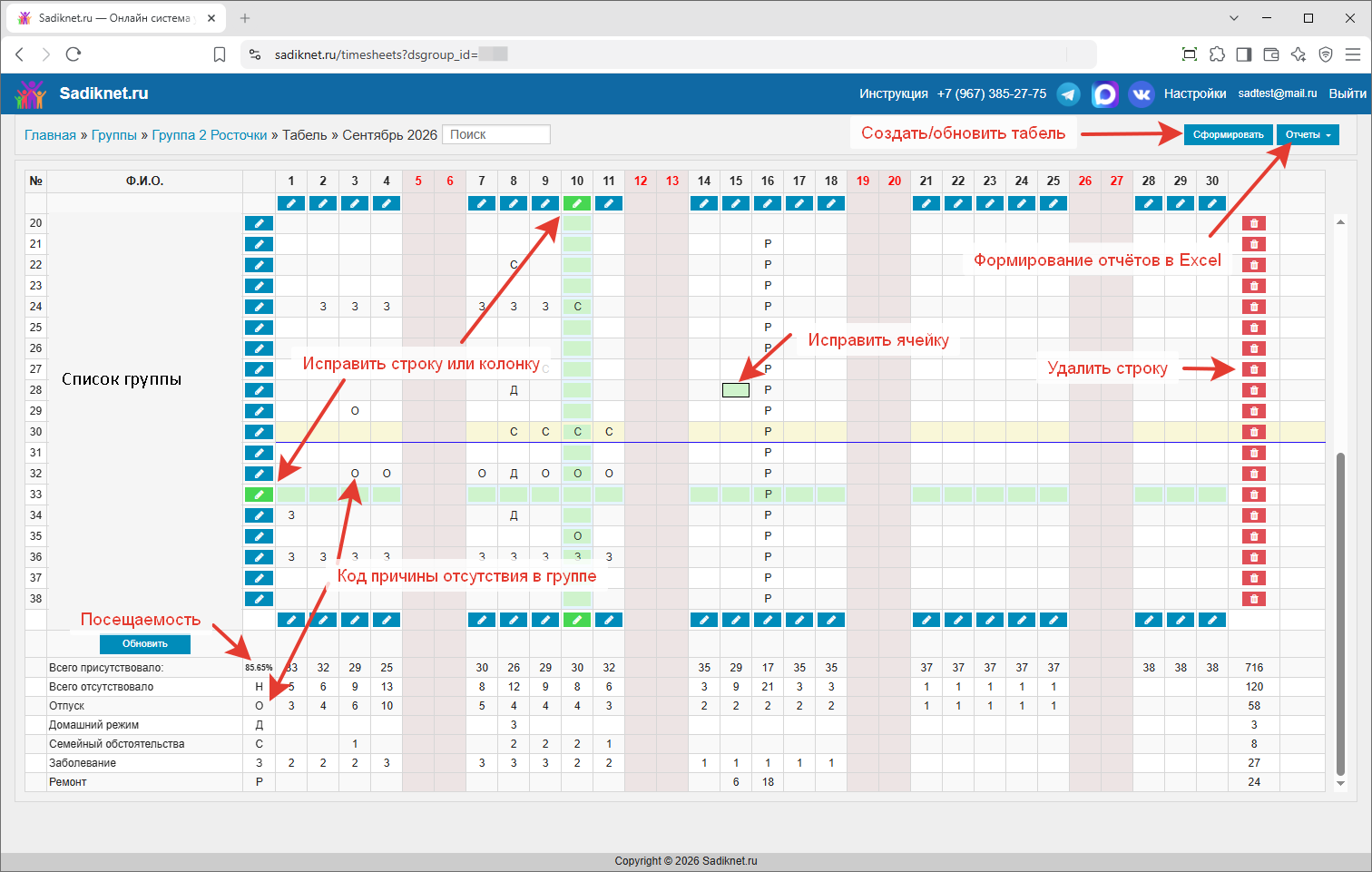Click the table's vertical scrollbar thumb
The width and height of the screenshot is (1372, 872).
tap(1341, 612)
